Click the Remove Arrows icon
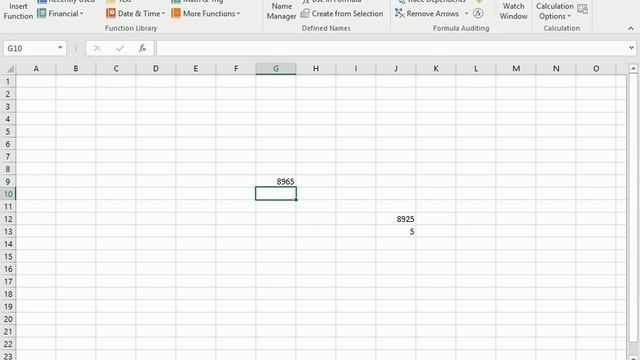The height and width of the screenshot is (360, 640). (400, 13)
